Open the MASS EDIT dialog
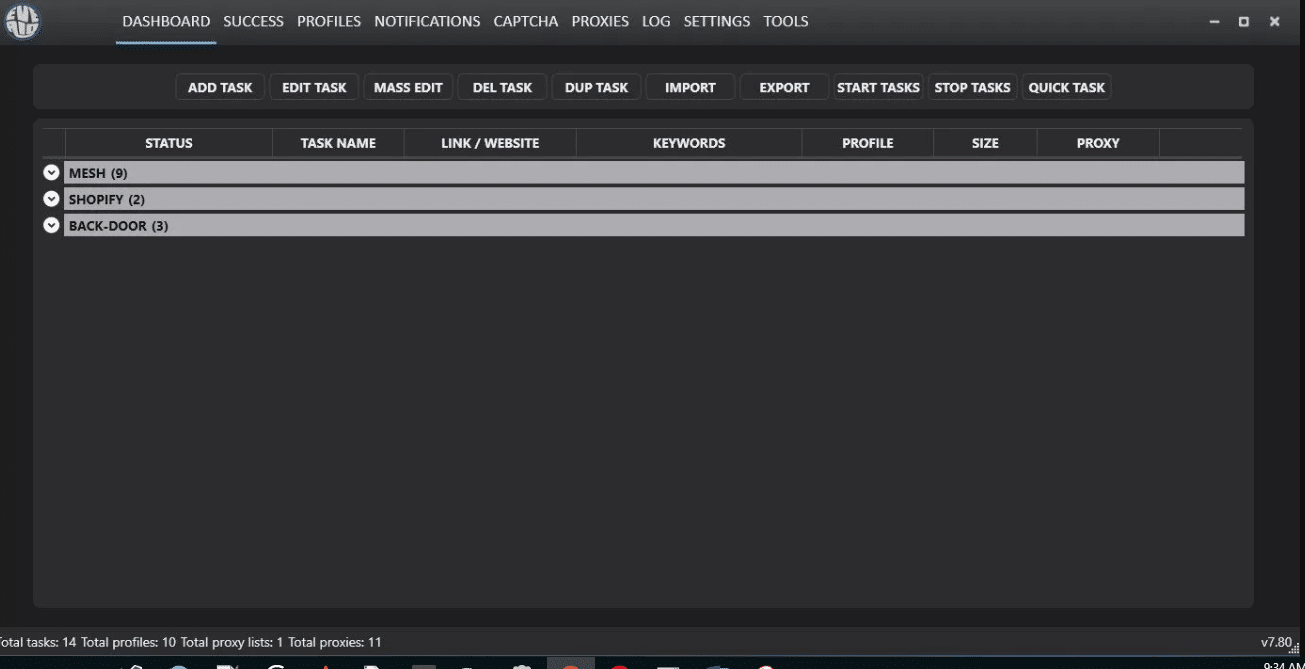Screen dimensions: 1305x669 pos(409,87)
